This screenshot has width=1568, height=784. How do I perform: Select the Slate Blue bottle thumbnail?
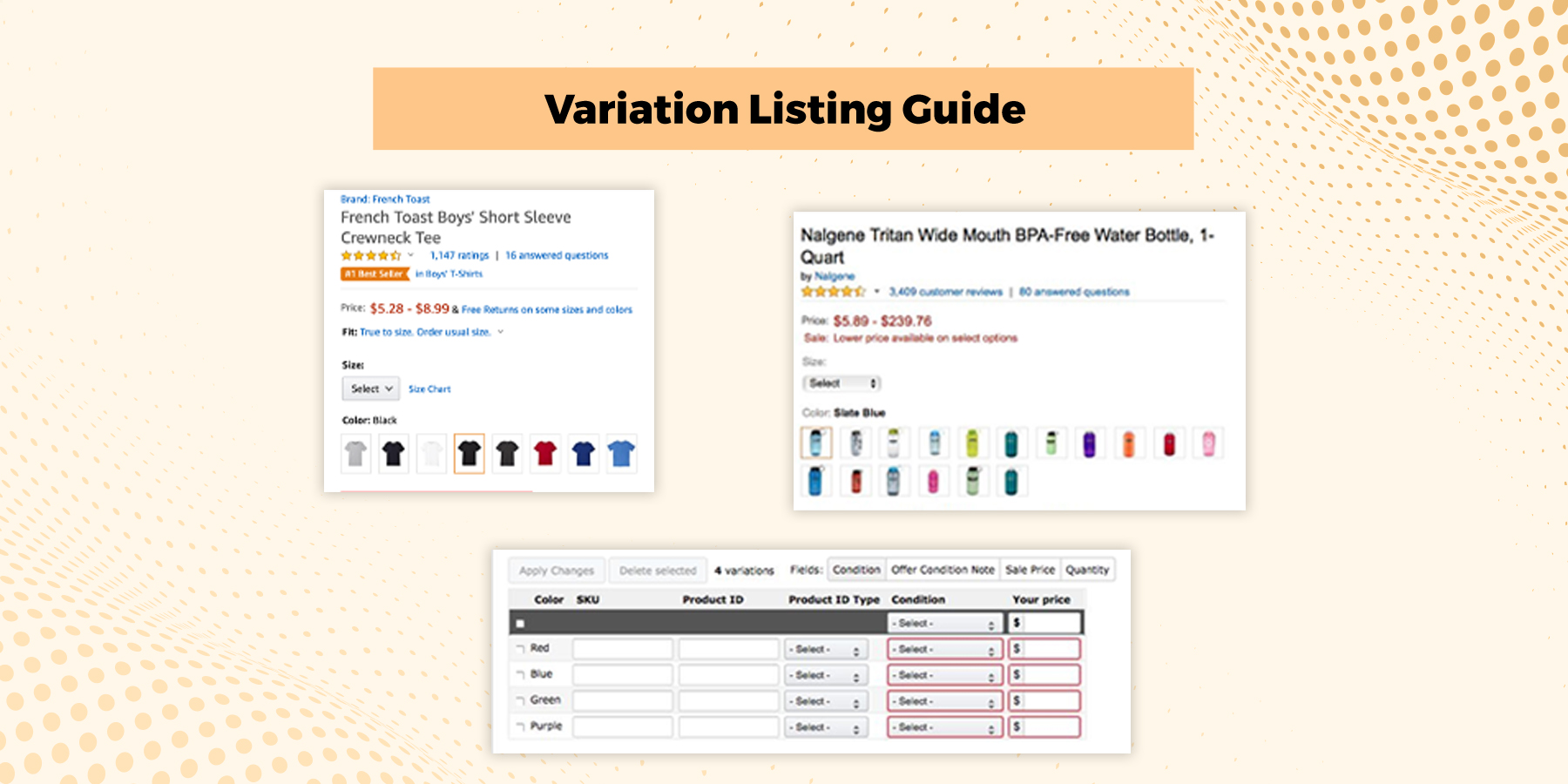coord(816,443)
